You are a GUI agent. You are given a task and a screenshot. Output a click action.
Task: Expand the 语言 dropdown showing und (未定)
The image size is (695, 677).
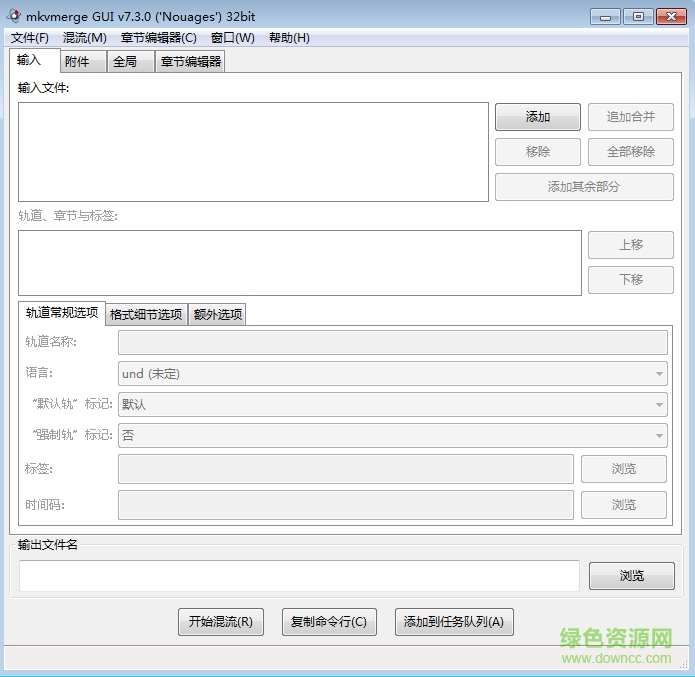pos(392,374)
